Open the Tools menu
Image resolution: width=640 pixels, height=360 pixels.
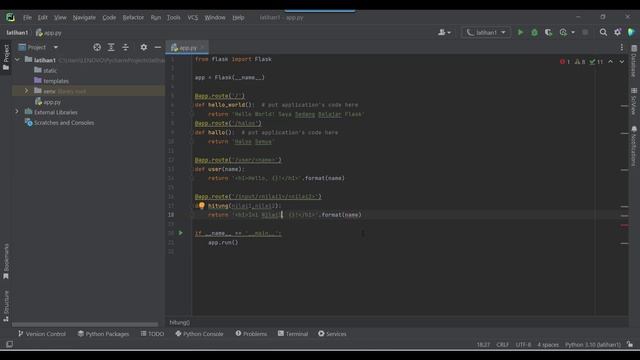pos(173,18)
